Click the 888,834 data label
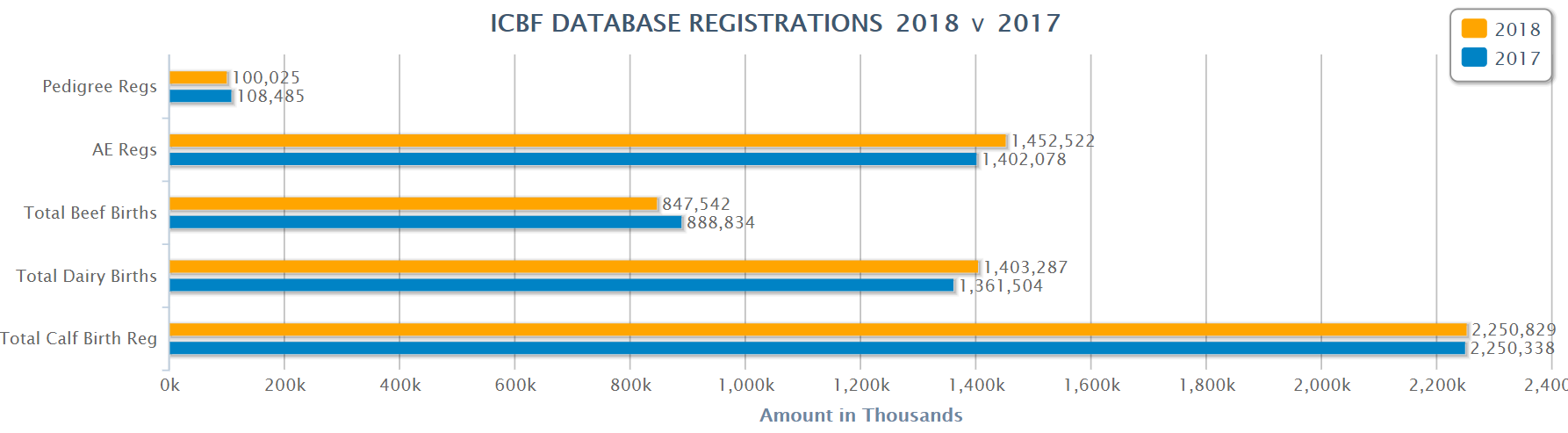1568x433 pixels. (720, 222)
